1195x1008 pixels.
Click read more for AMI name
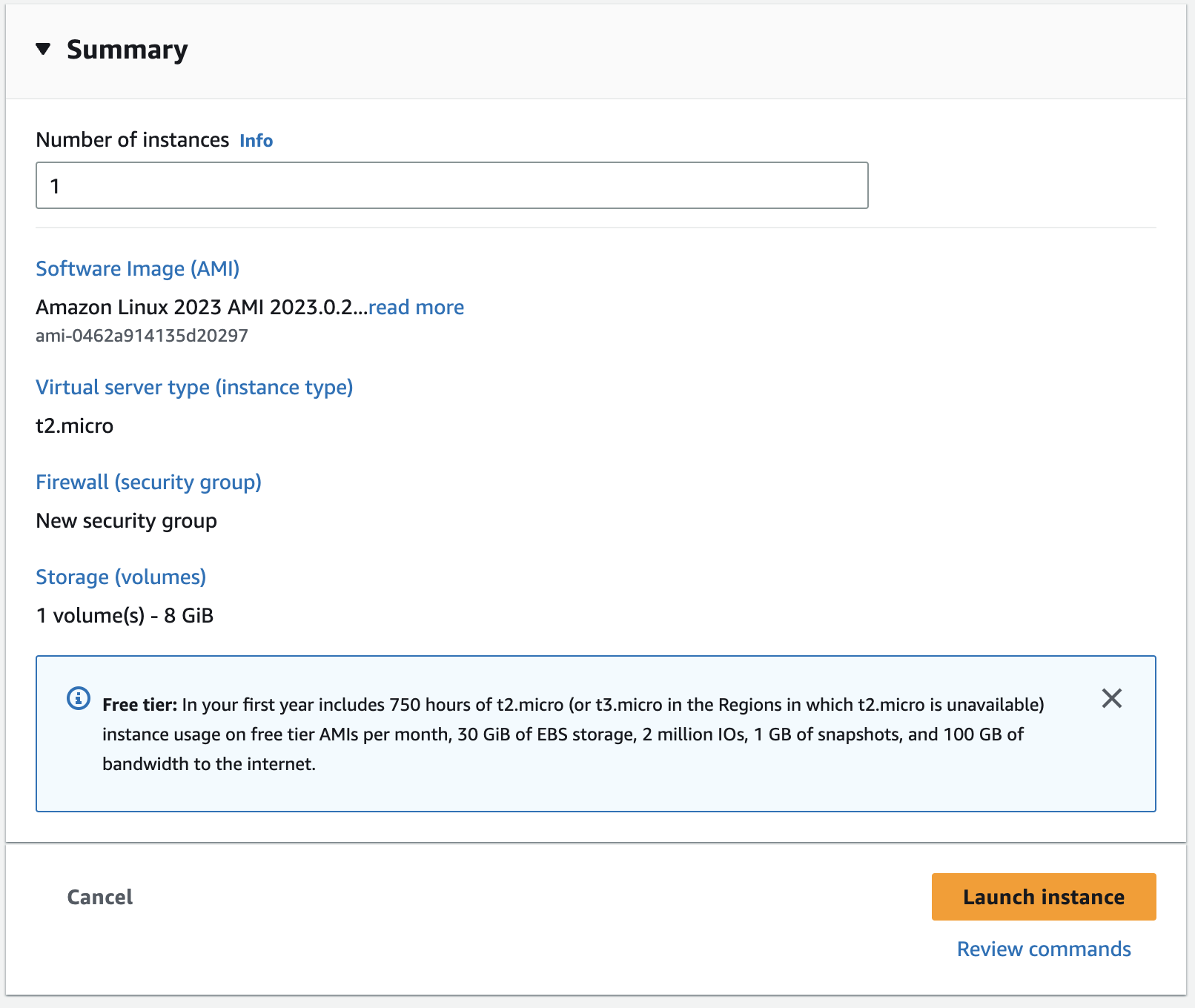tap(417, 307)
